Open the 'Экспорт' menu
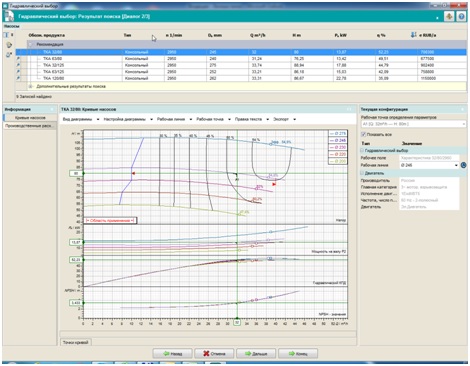Viewport: 470px width, 366px height. (284, 119)
